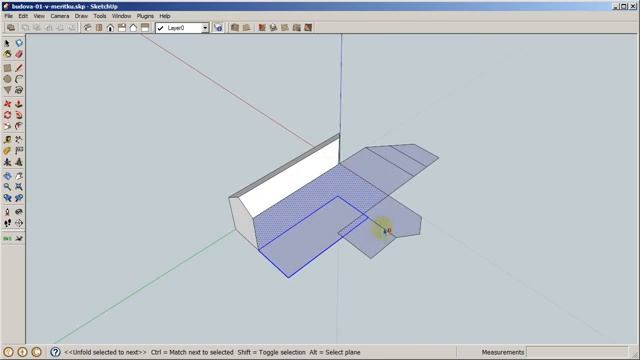640x360 pixels.
Task: Select the Polygon tool
Action: (7, 90)
